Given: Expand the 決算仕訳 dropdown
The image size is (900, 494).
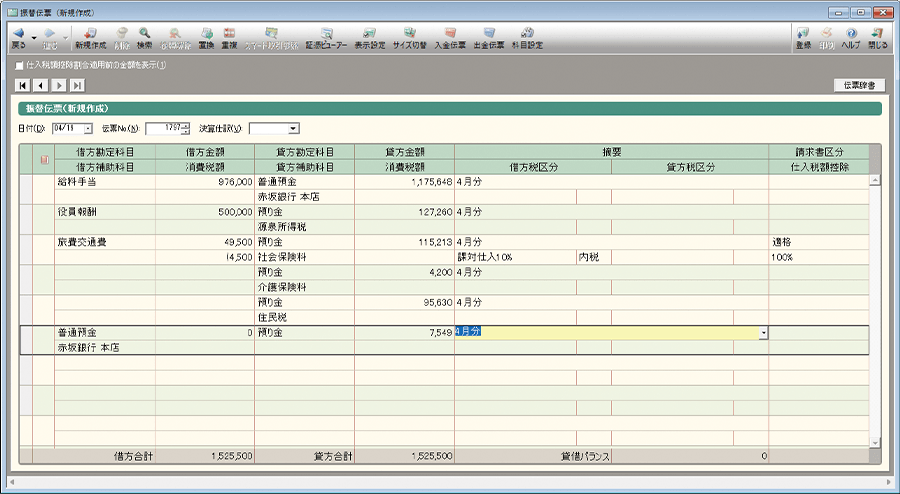Looking at the screenshot, I should click(x=293, y=128).
